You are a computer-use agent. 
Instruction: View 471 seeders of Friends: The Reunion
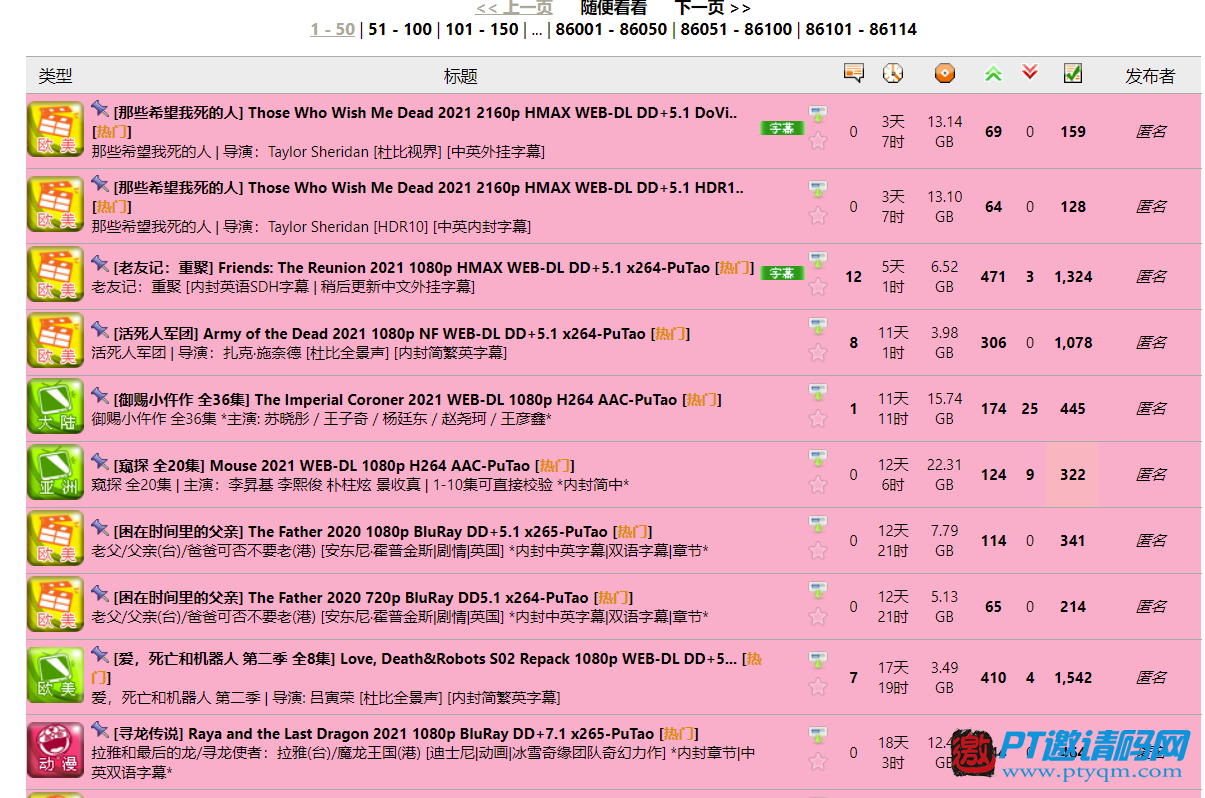pos(993,277)
